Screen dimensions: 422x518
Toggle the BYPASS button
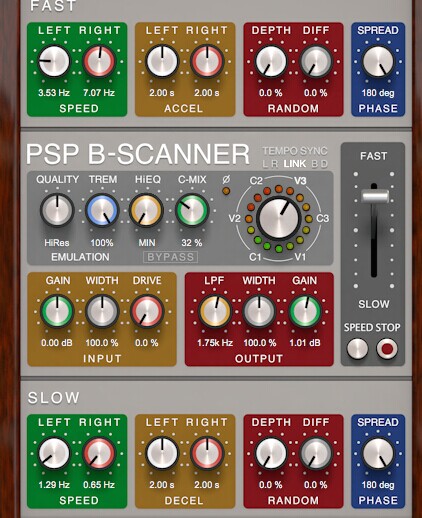coord(170,257)
